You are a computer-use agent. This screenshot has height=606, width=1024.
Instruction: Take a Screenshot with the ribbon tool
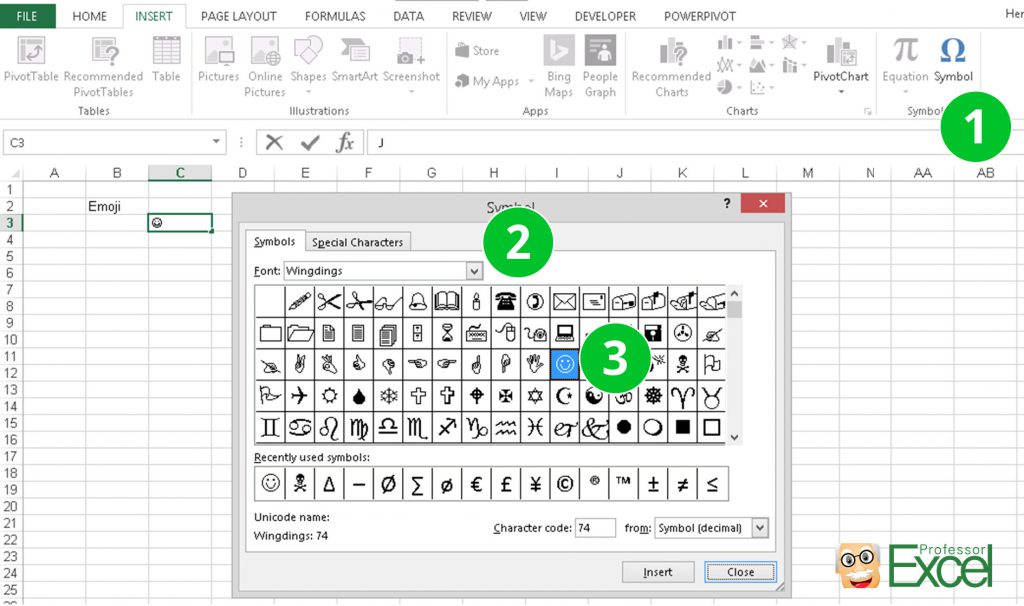pos(411,62)
